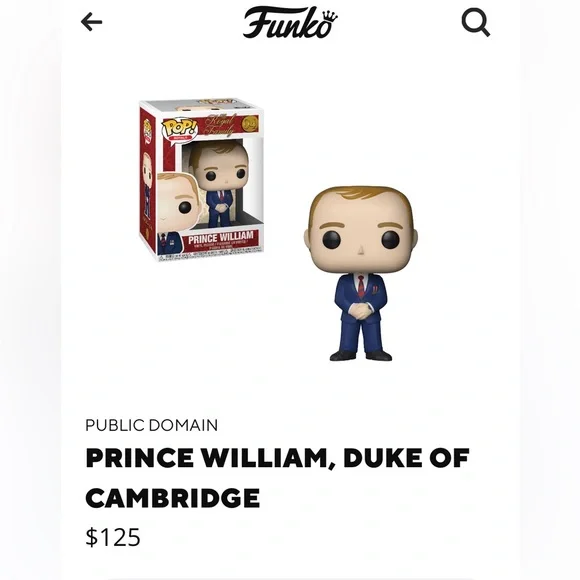Click the figure's red tie

[x=361, y=287]
